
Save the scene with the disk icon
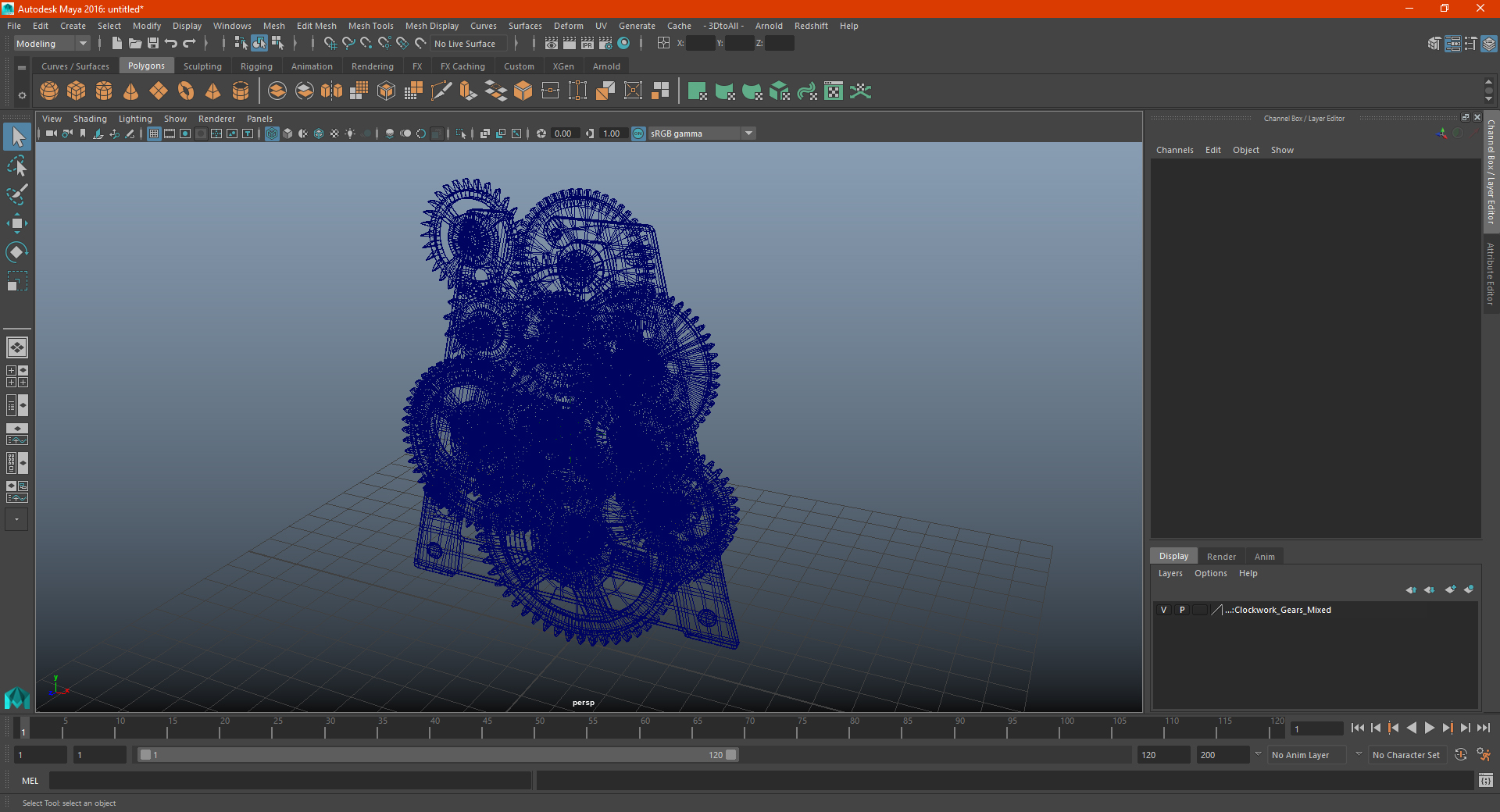coord(153,44)
